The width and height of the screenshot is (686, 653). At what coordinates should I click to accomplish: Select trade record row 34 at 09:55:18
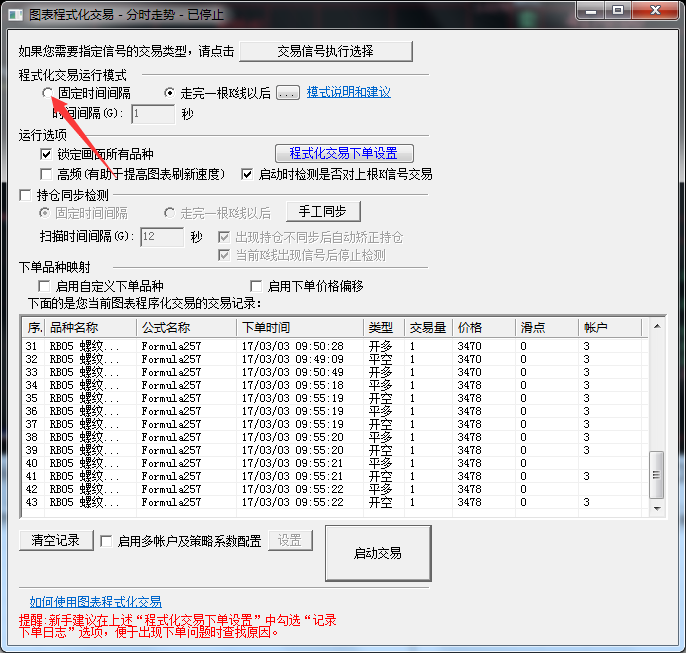click(335, 385)
